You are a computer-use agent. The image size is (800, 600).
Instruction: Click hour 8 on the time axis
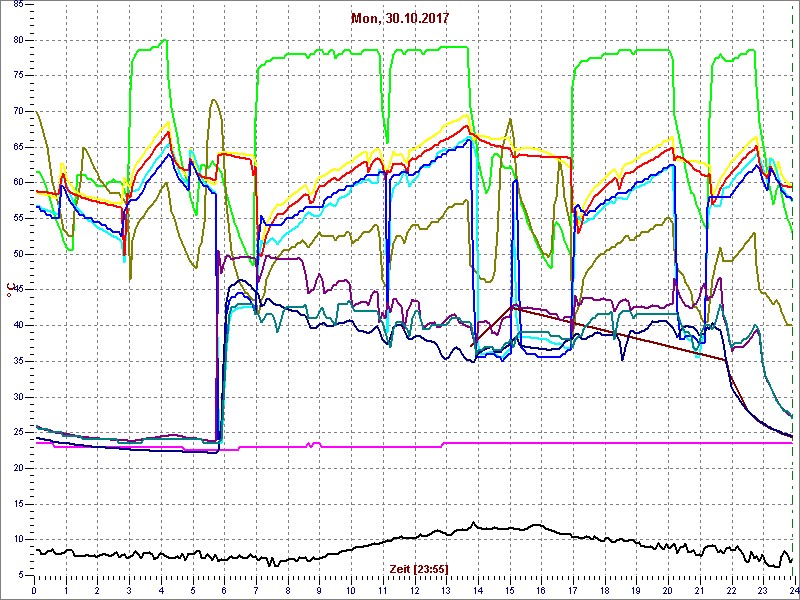point(288,589)
